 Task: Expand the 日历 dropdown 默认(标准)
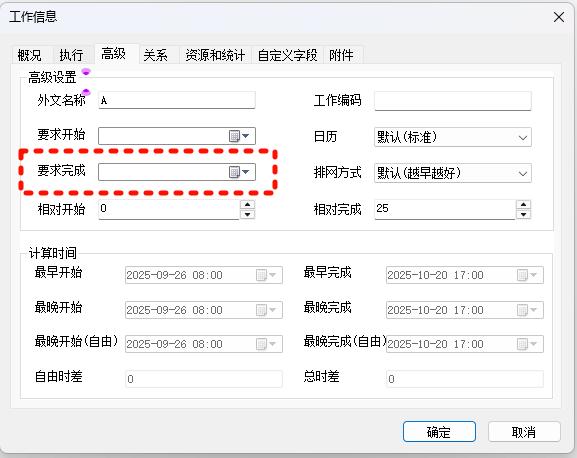[x=453, y=137]
